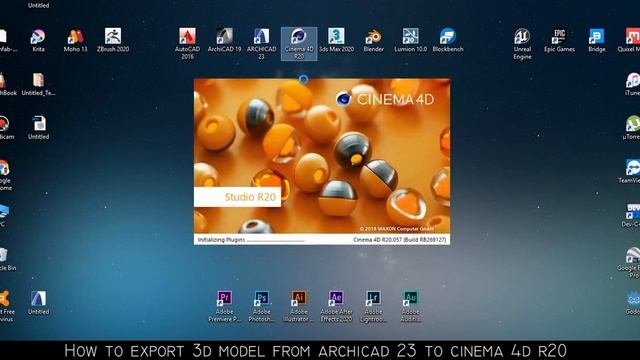The width and height of the screenshot is (640, 360).
Task: Click the Cinema 4D splash screen image
Action: click(322, 156)
